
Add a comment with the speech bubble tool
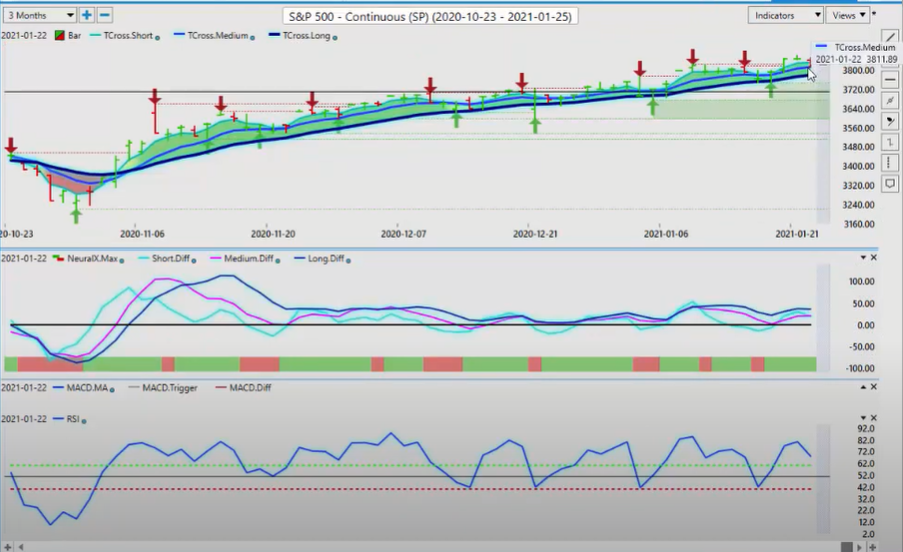pos(890,184)
